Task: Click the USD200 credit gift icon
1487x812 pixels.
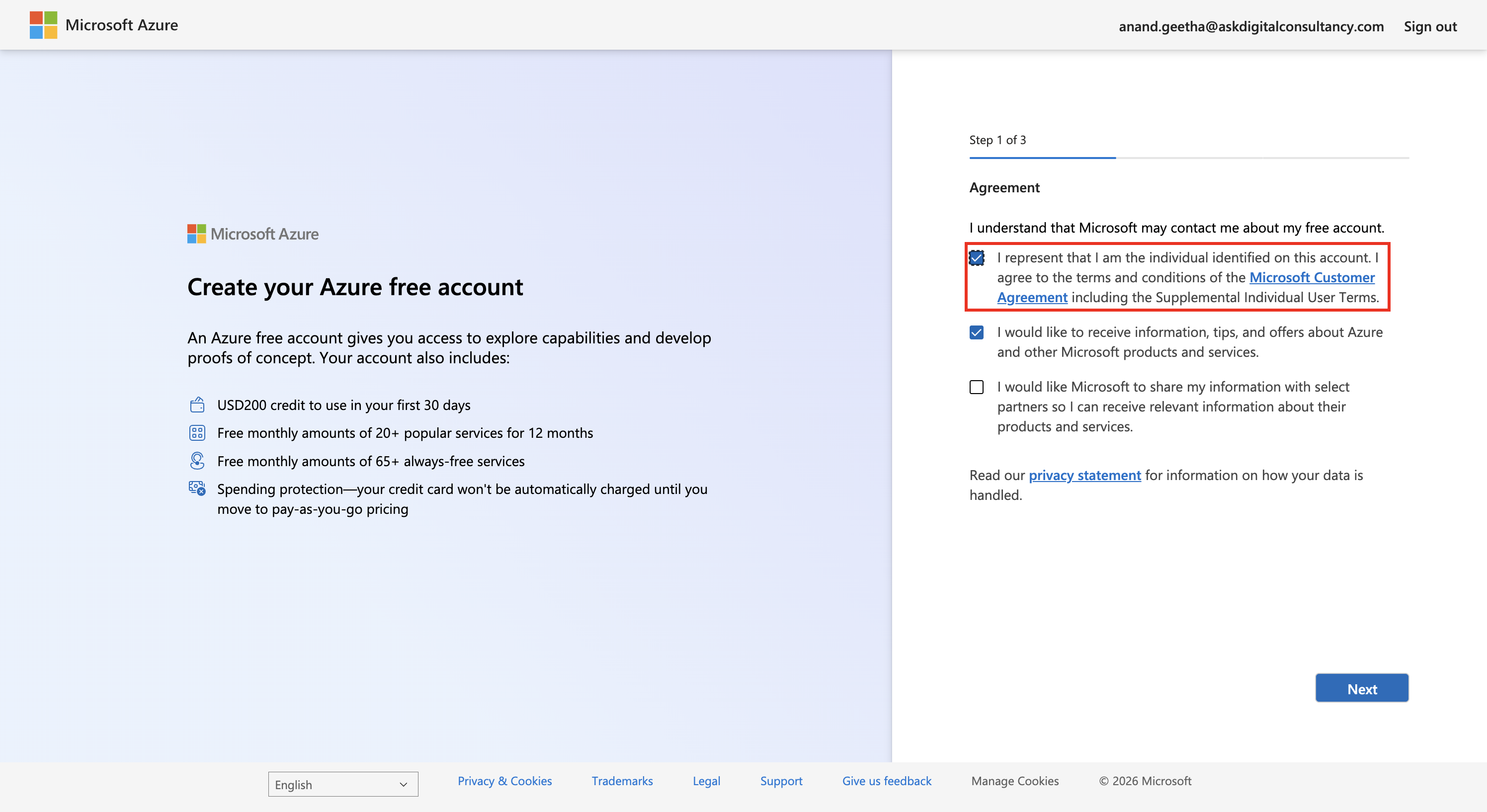Action: click(197, 405)
